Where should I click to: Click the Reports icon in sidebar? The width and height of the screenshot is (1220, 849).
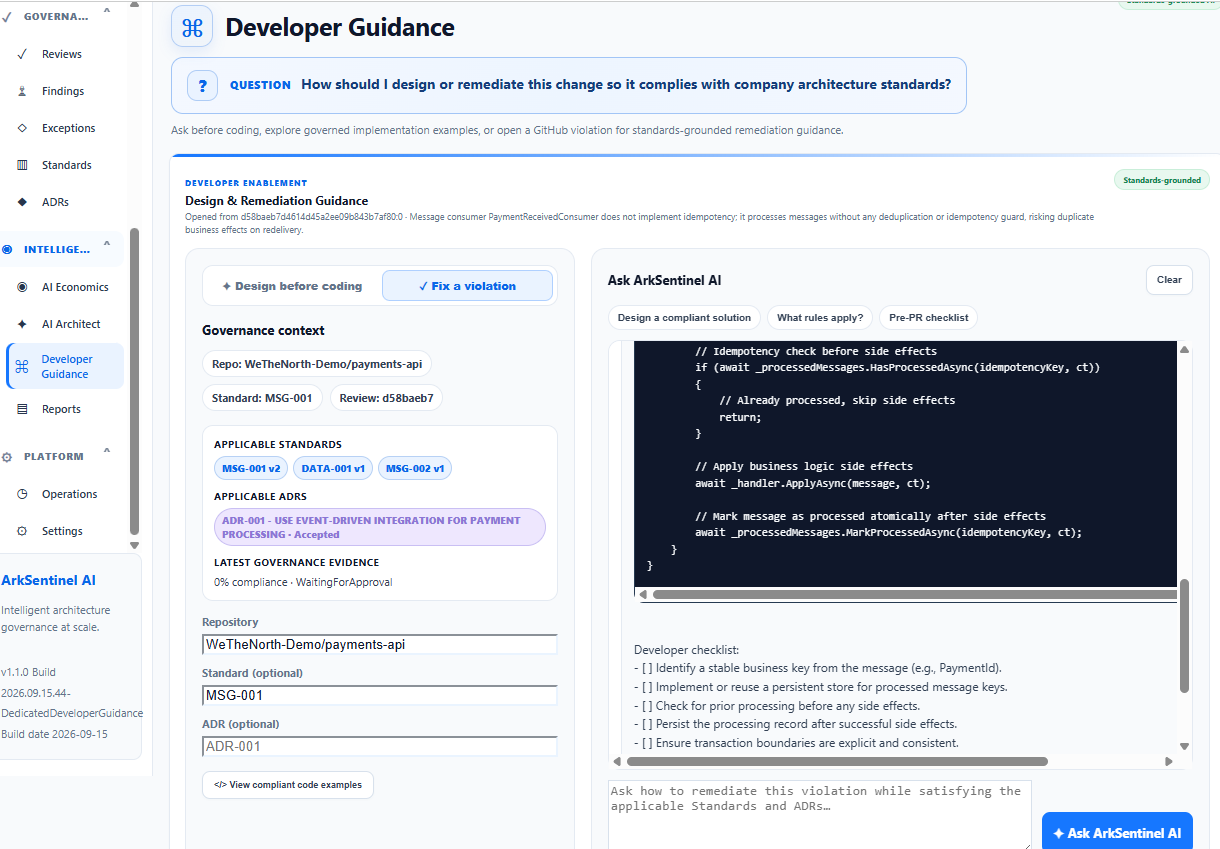click(x=22, y=409)
